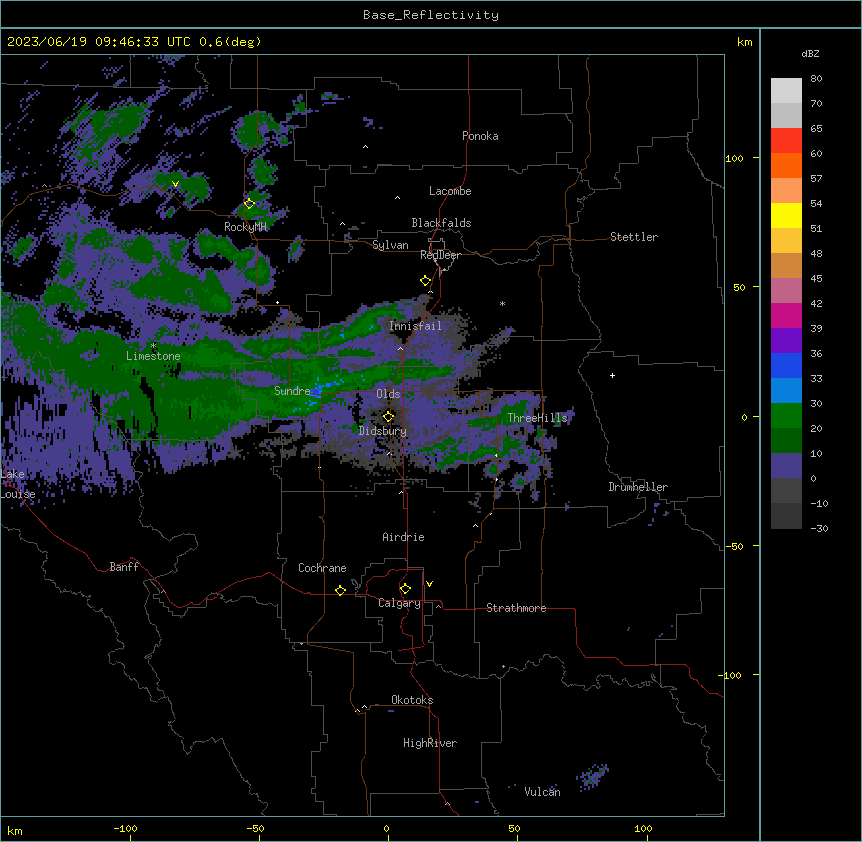This screenshot has height=842, width=862.
Task: Click the 51 dBZ yellow legend swatch
Action: (786, 216)
